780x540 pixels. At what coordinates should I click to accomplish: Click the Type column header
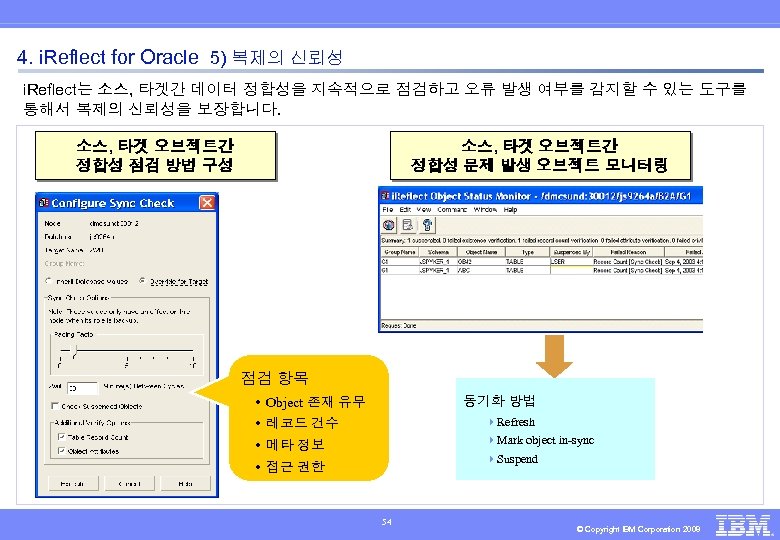(x=527, y=252)
